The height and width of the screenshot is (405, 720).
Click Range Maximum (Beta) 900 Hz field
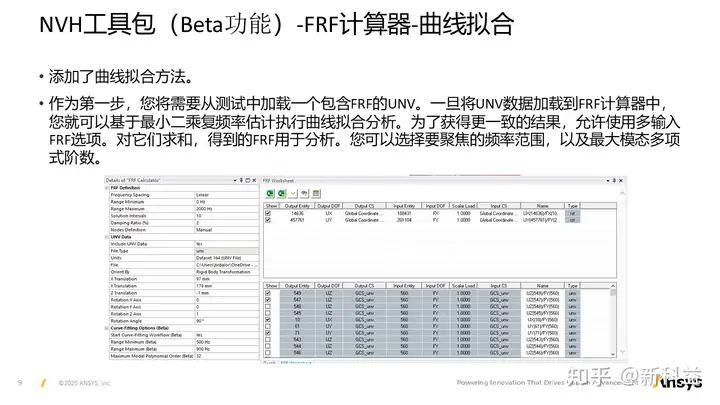[227, 349]
